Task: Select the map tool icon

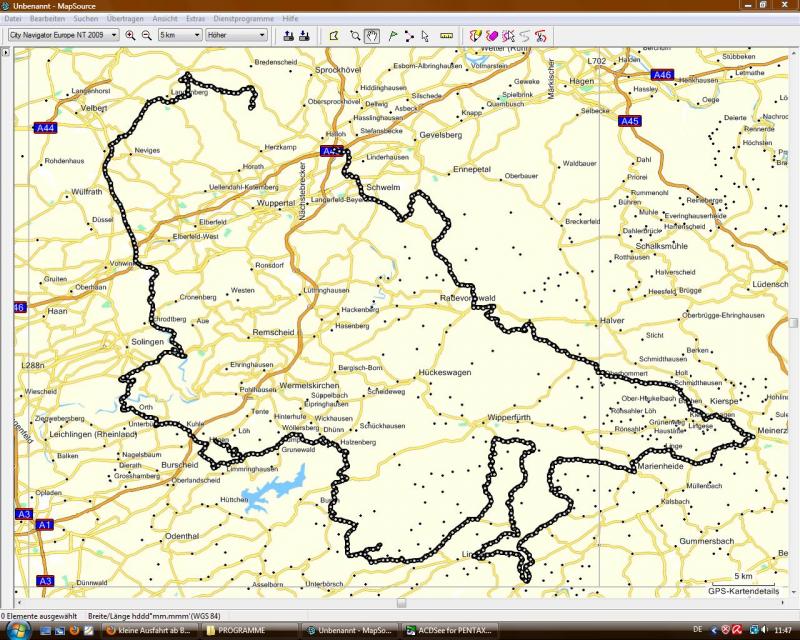Action: (335, 35)
